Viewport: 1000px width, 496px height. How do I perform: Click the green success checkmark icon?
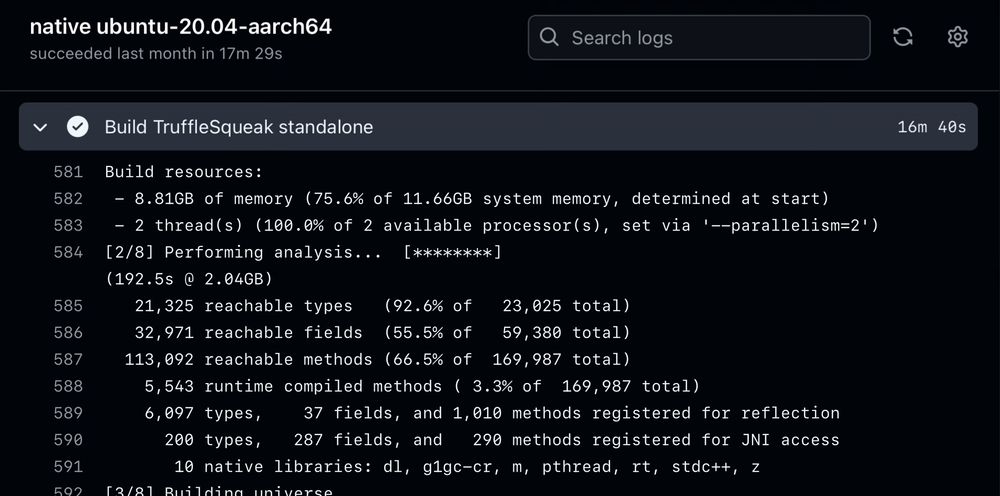(x=77, y=127)
